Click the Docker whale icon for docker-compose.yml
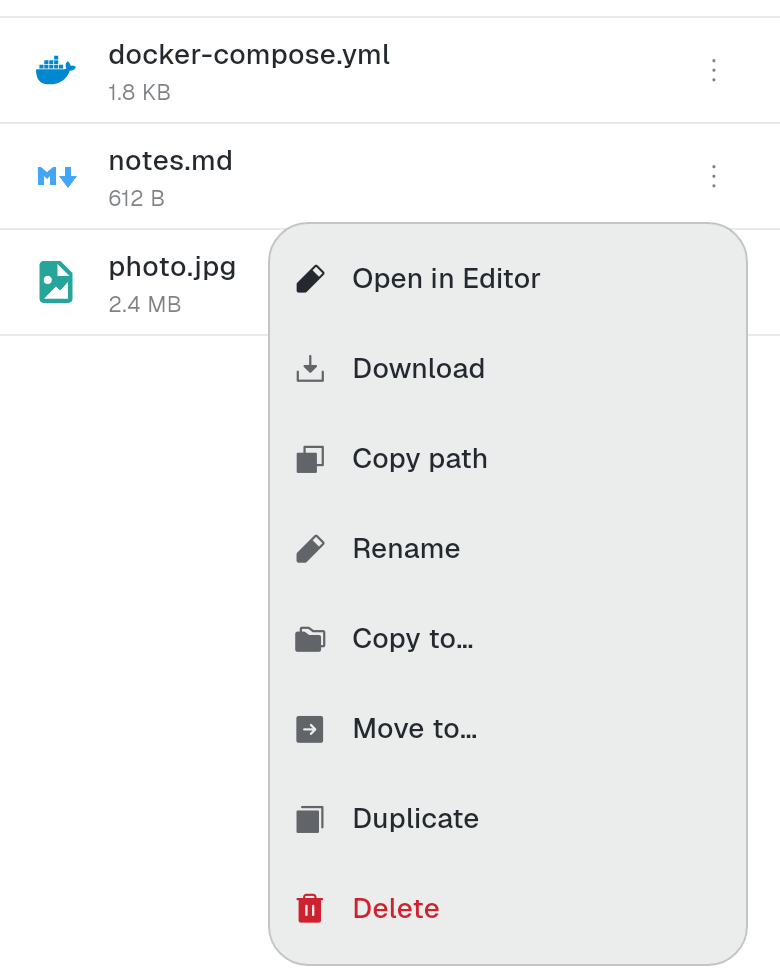Screen dimensions: 780x978 (x=55, y=70)
